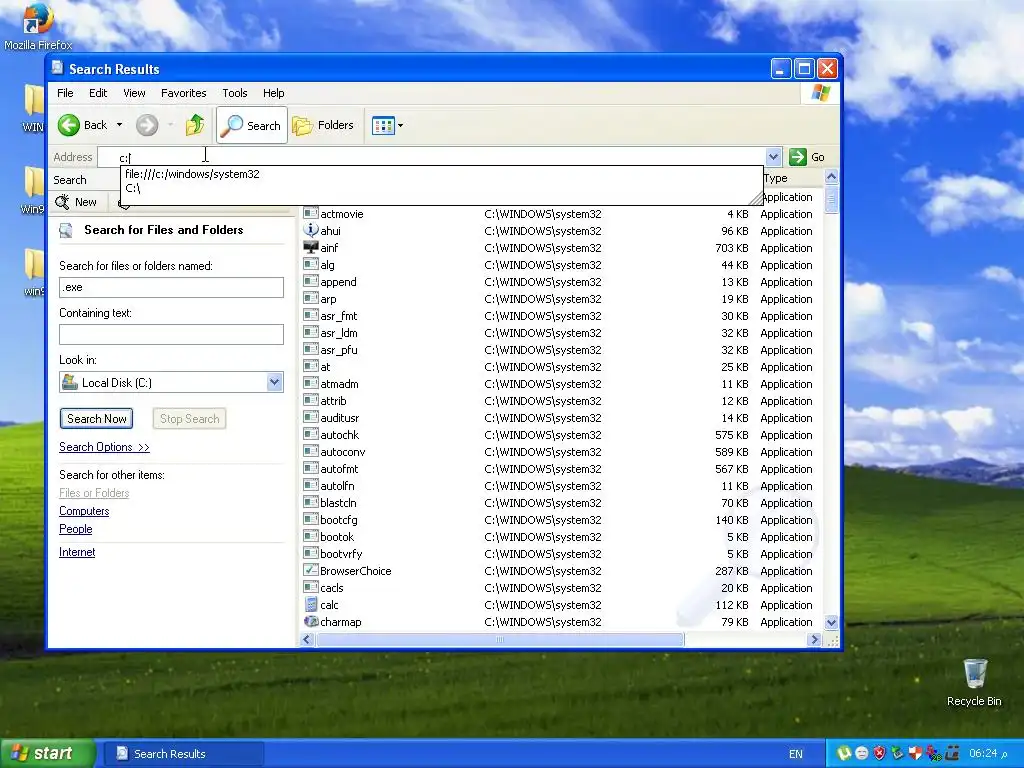Click the bootvrfy file name

341,554
